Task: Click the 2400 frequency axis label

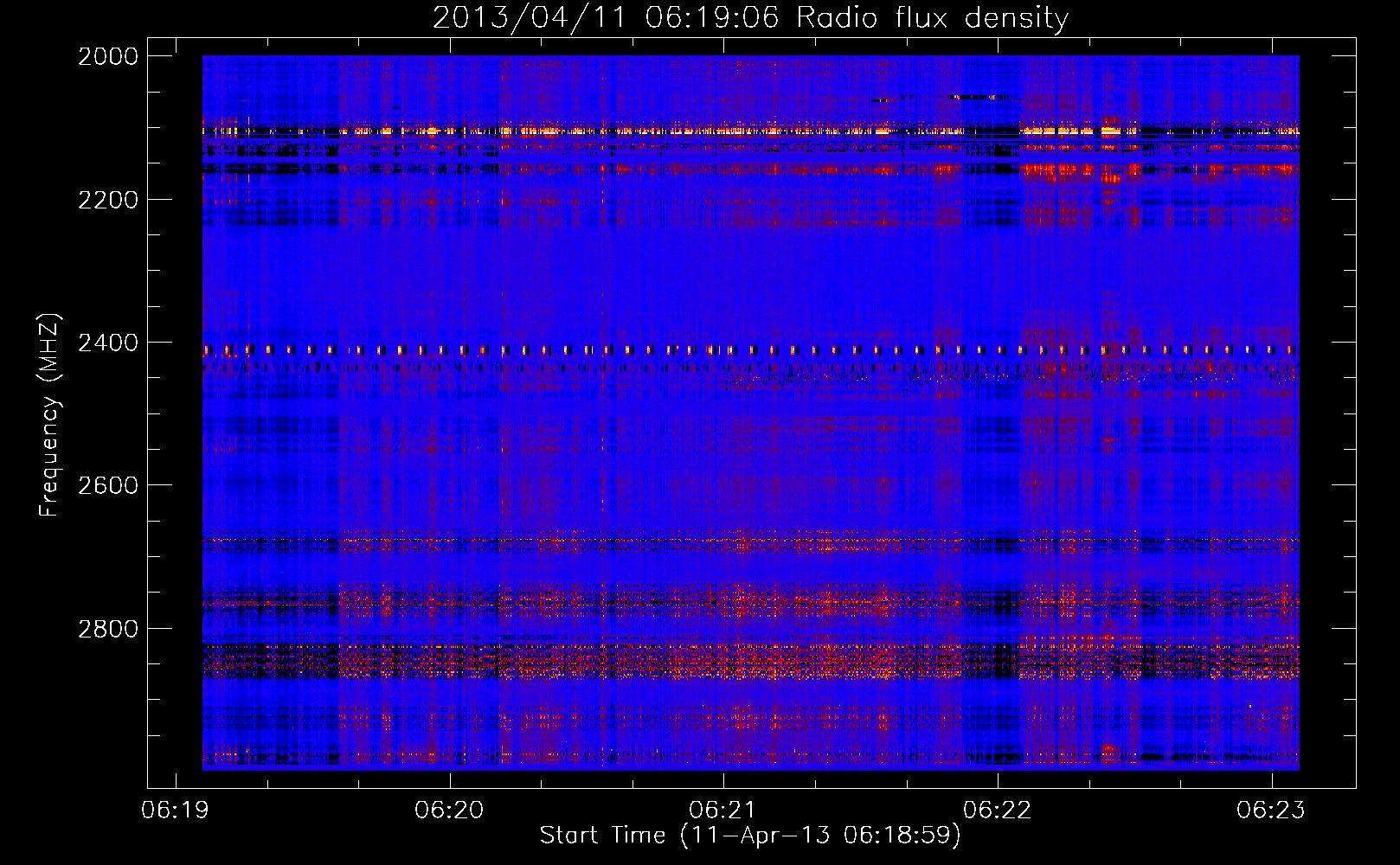Action: [x=108, y=343]
